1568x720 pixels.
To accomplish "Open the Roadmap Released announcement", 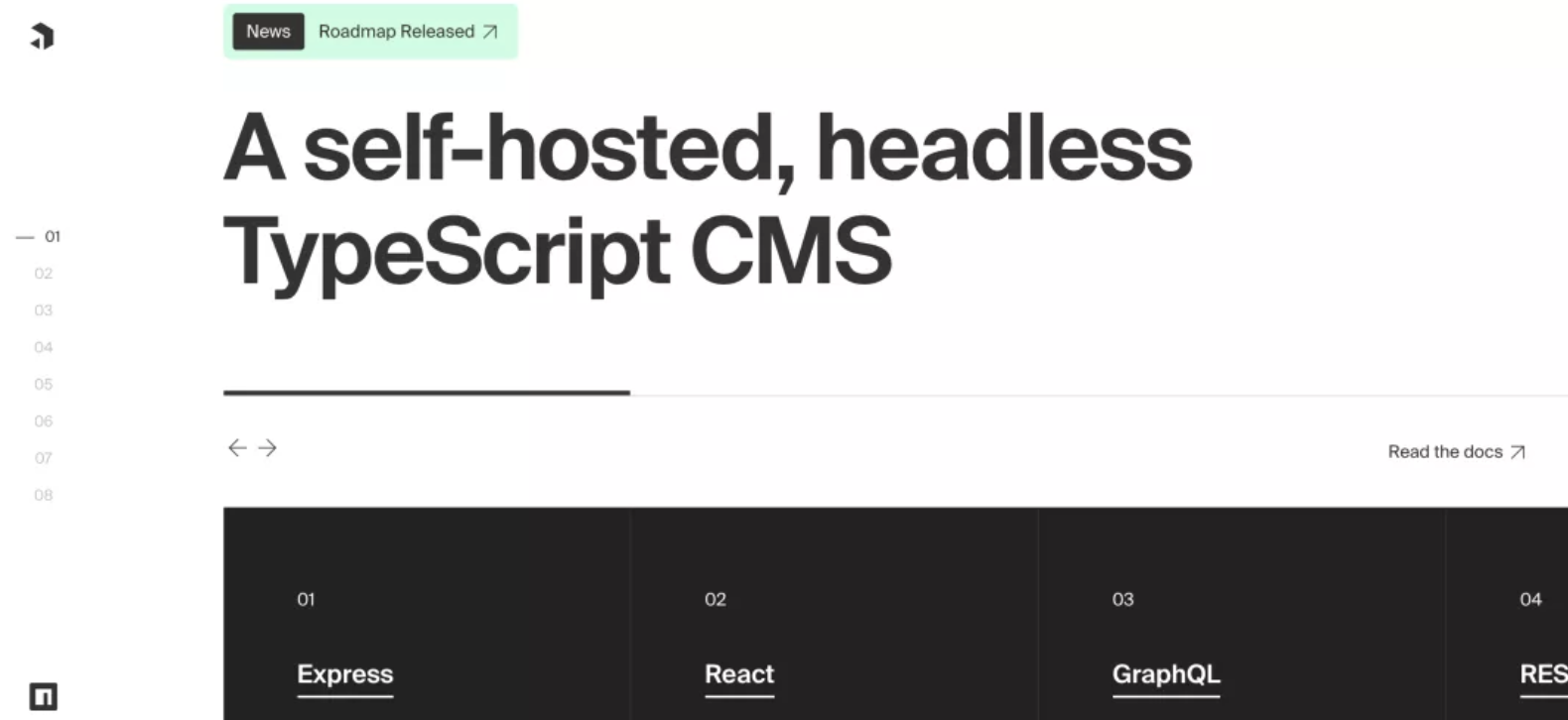I will point(395,32).
